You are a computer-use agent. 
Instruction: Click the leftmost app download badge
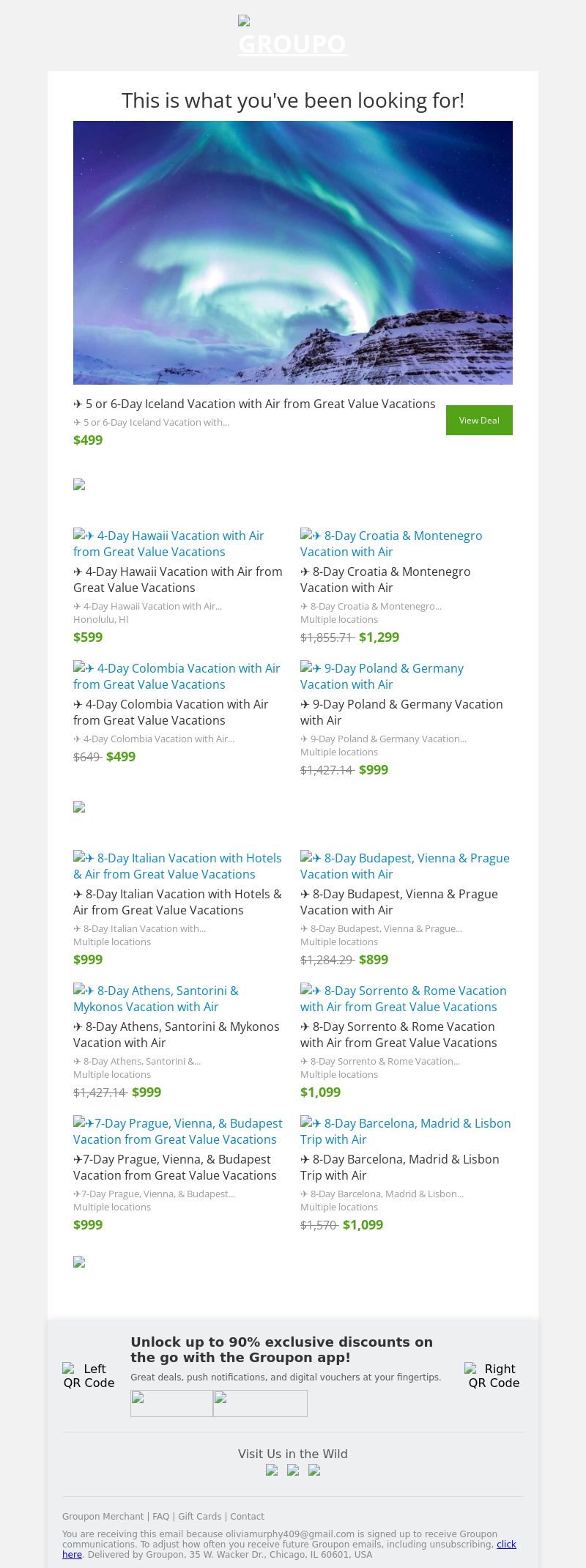point(171,1403)
